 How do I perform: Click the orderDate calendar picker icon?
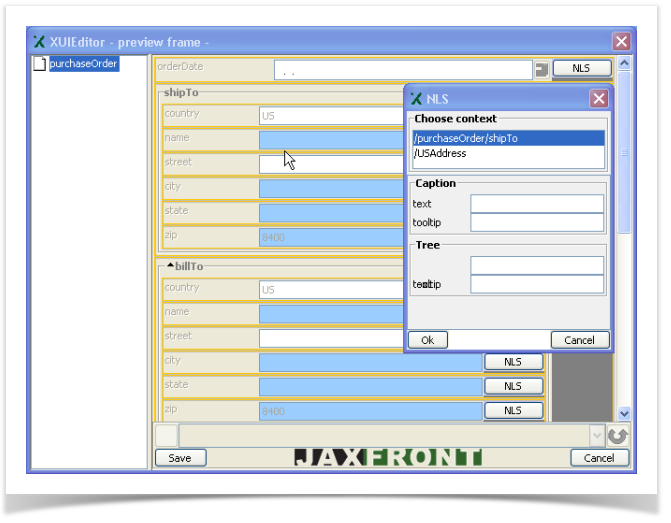[x=542, y=70]
